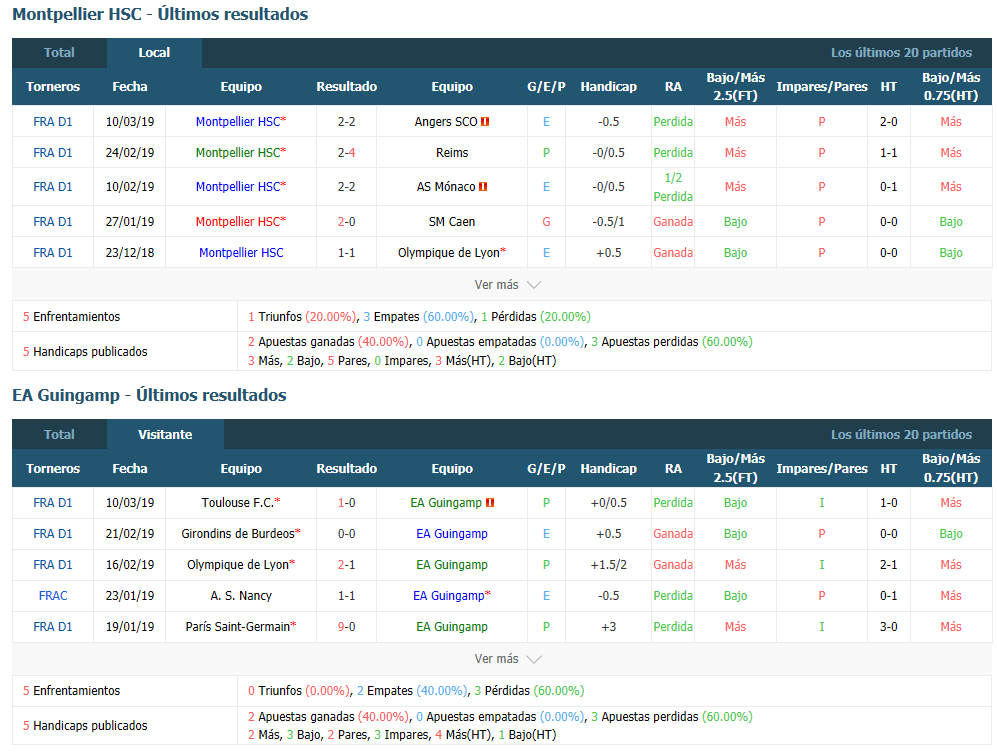997x754 pixels.
Task: Click 'Los últimos 20 partidos' in EA Guingamp section
Action: click(x=901, y=434)
